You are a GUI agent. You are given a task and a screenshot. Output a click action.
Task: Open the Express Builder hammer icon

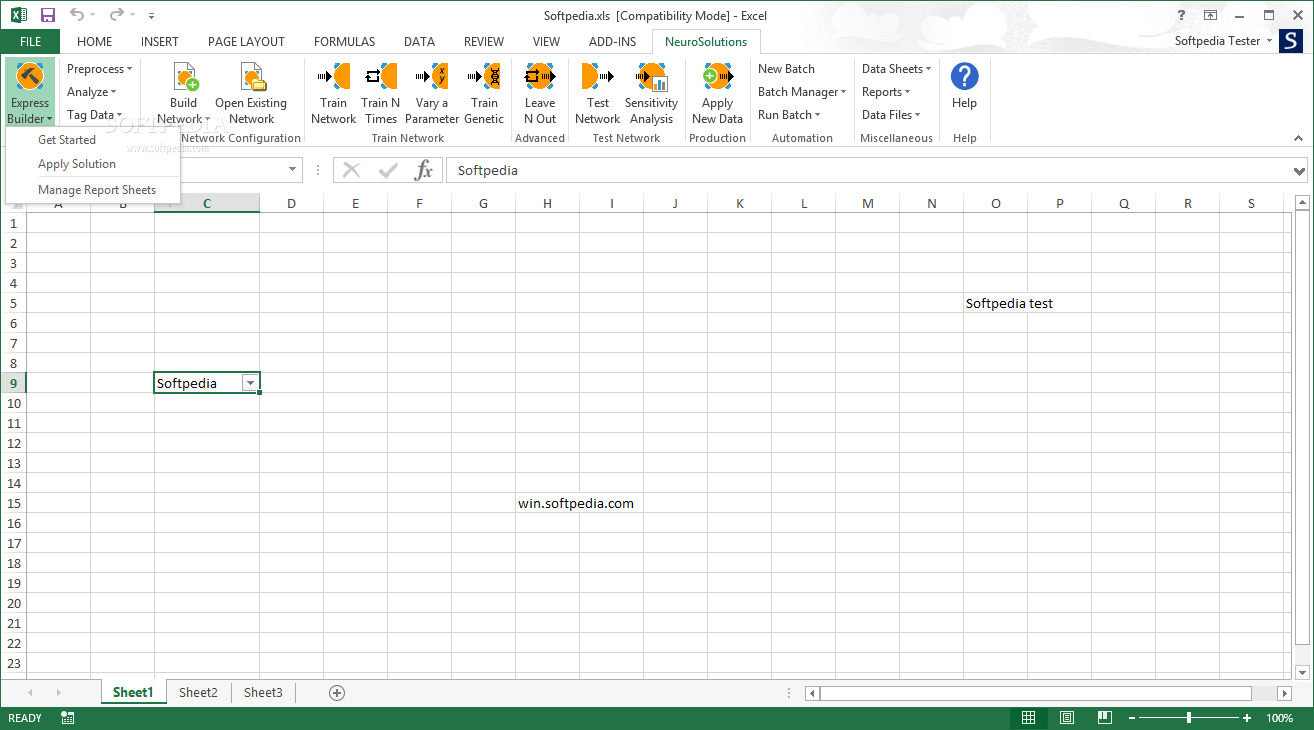pos(30,77)
